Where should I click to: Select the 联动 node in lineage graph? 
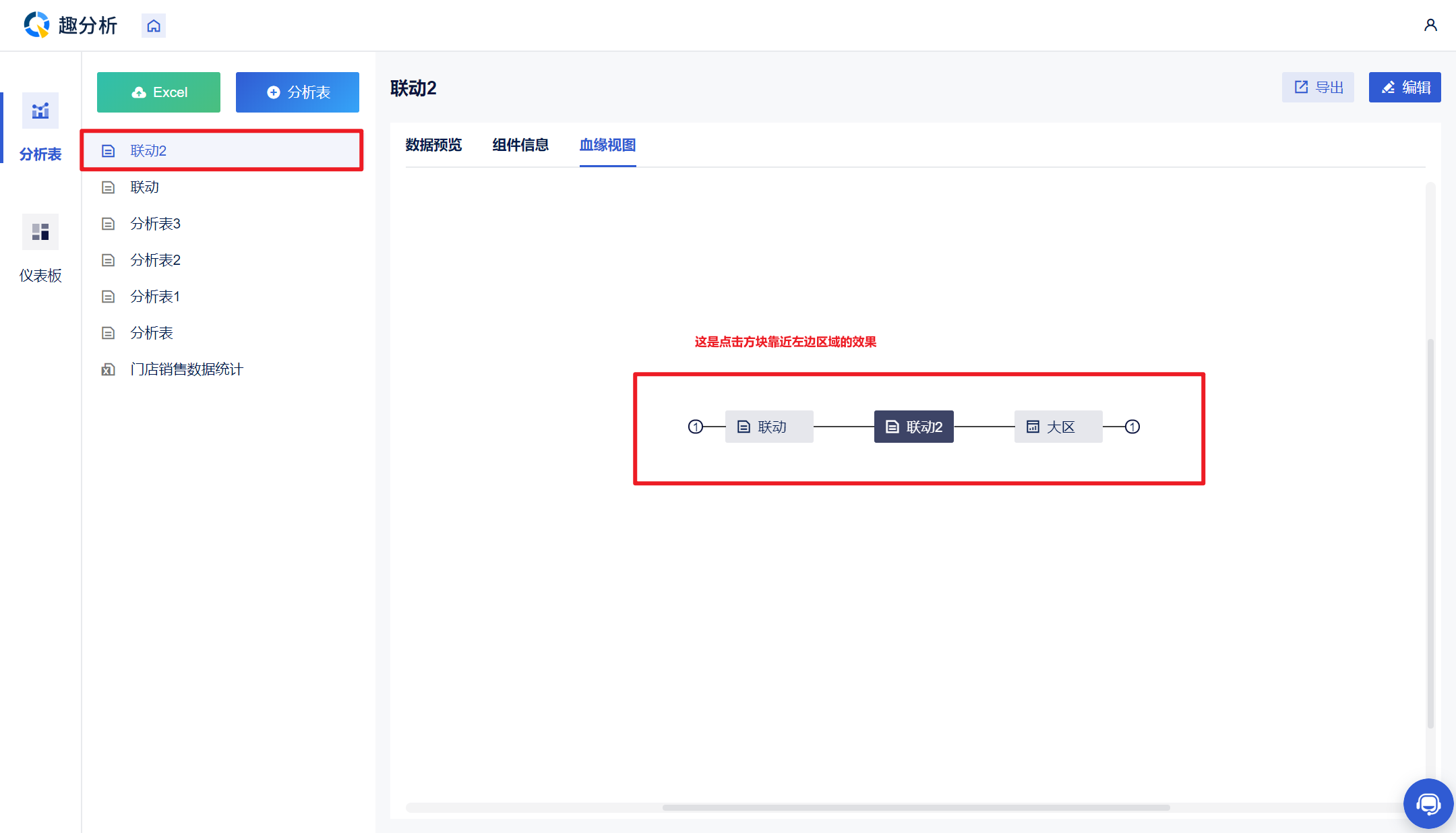click(x=769, y=427)
